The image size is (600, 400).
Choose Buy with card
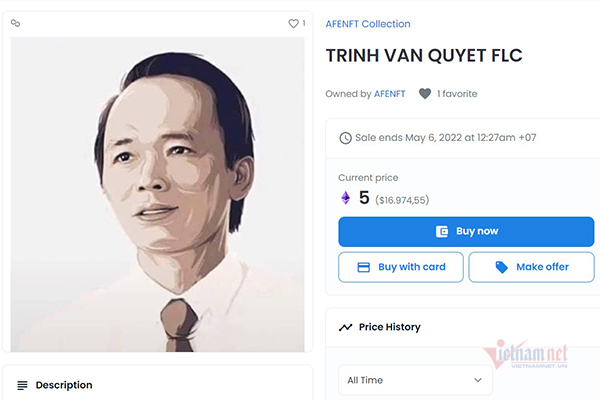(x=400, y=267)
